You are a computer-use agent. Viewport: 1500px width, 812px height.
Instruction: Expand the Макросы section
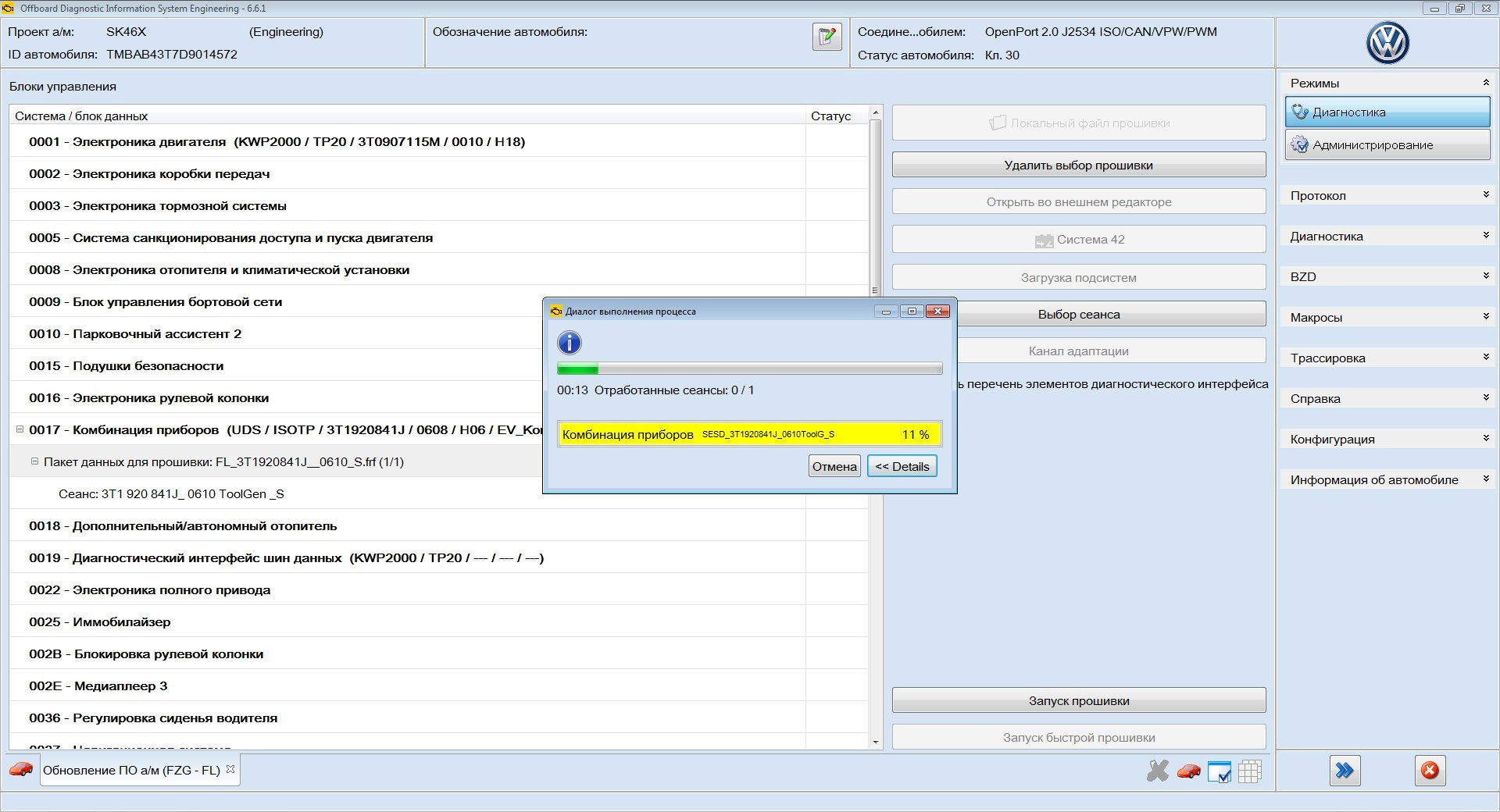pos(1485,316)
